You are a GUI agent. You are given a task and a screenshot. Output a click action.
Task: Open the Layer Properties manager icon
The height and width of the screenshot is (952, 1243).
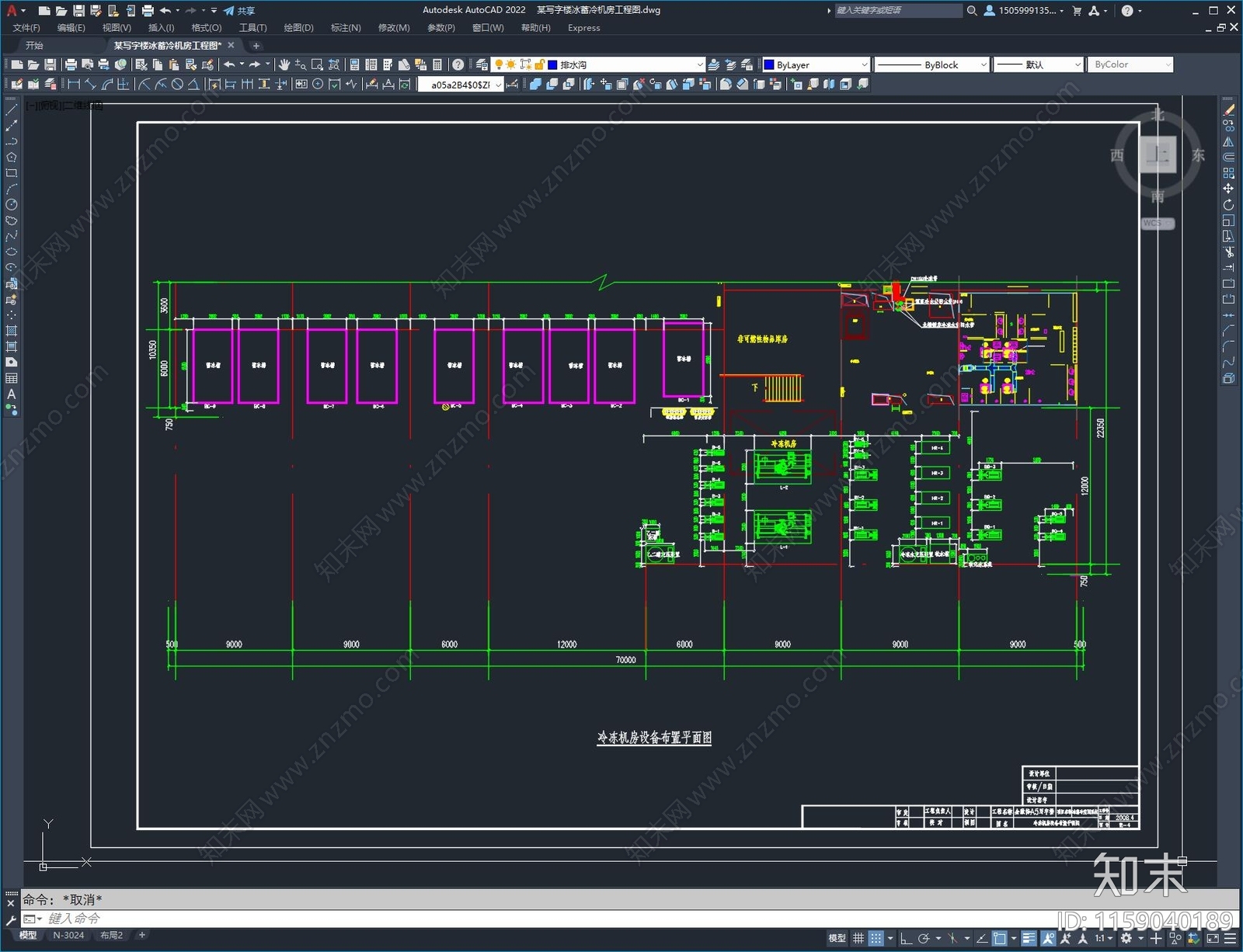pyautogui.click(x=482, y=64)
